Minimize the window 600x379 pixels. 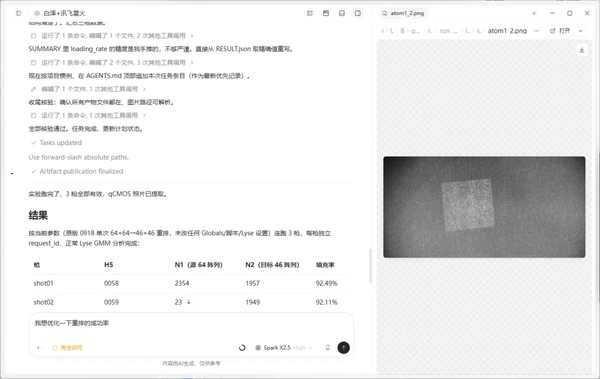(x=552, y=13)
